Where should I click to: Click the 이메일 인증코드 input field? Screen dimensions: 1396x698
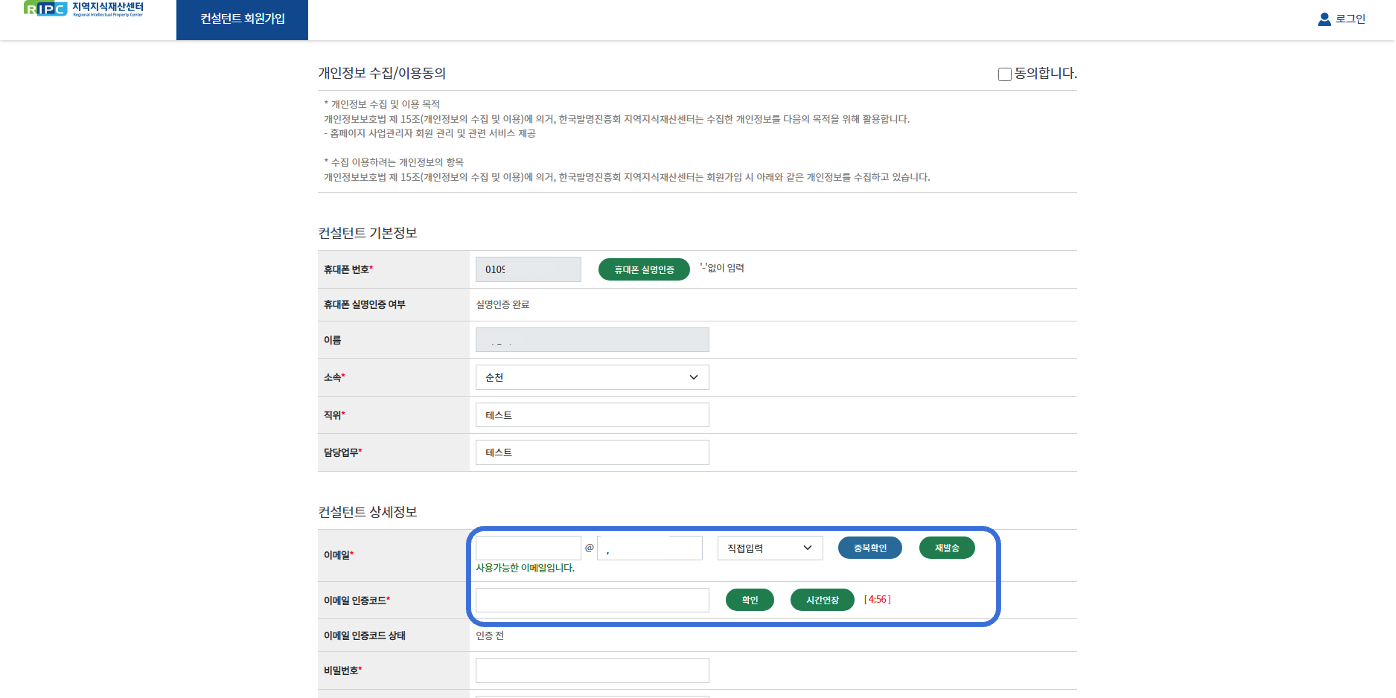click(x=592, y=600)
